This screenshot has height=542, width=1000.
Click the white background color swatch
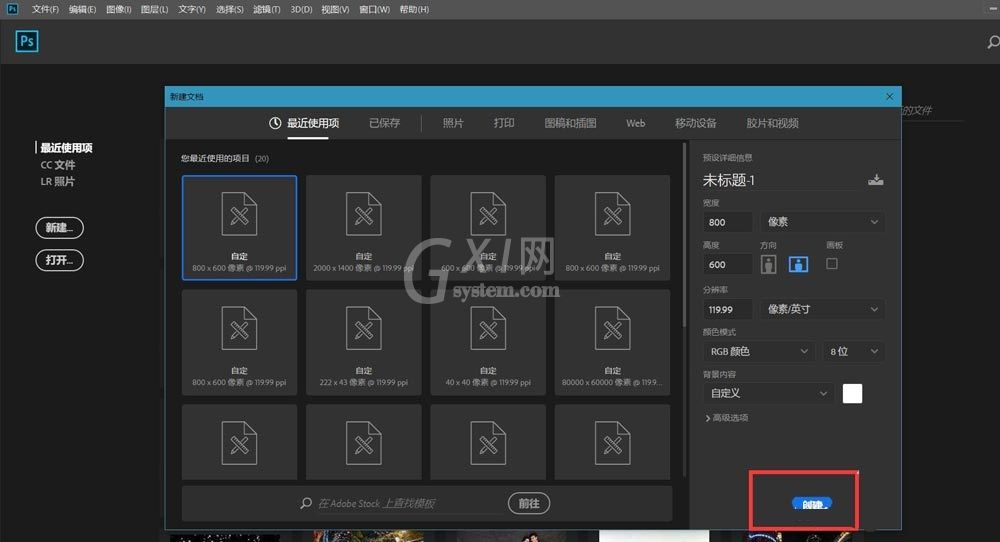point(852,393)
